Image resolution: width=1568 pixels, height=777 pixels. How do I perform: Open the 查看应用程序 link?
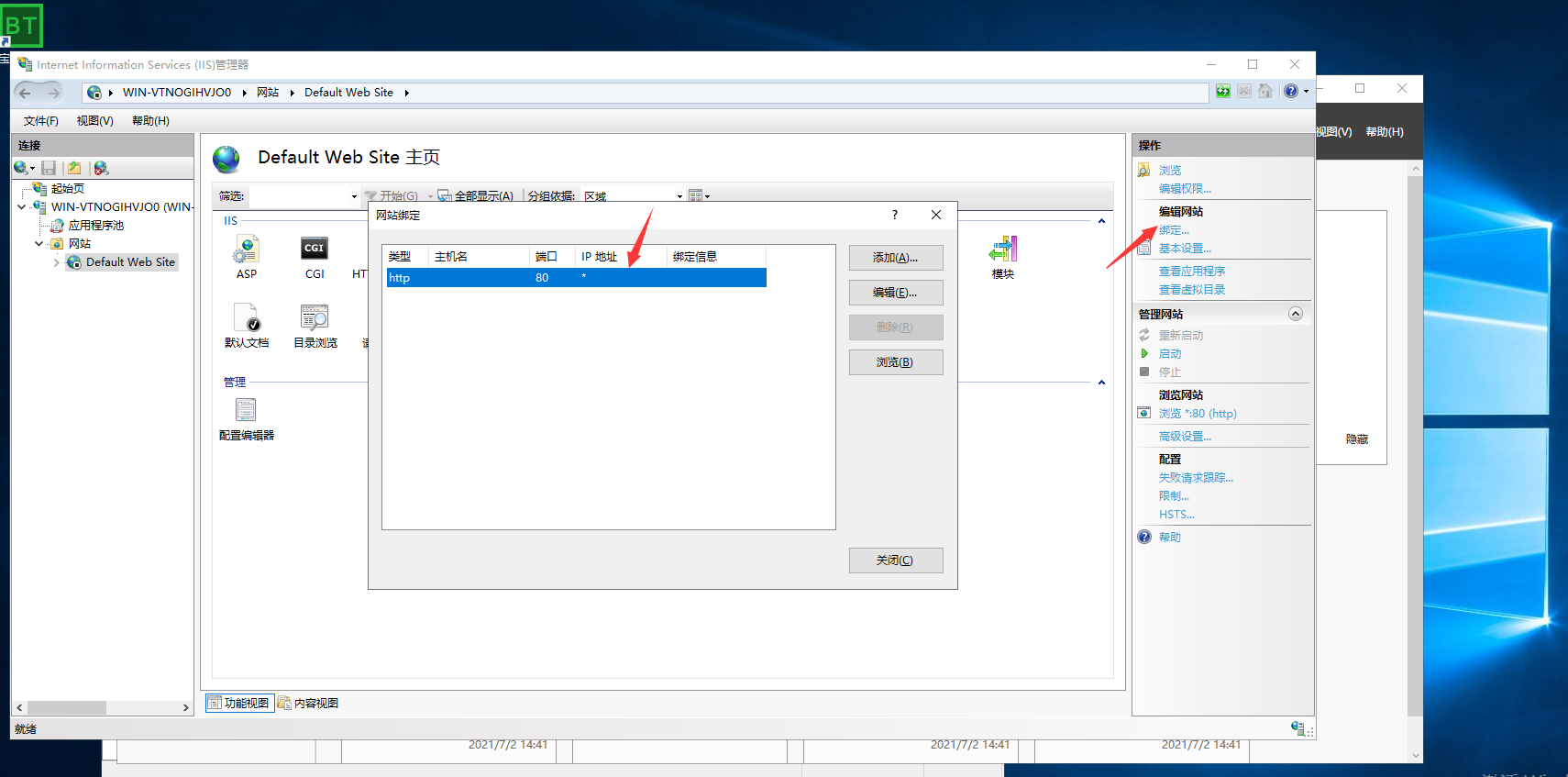1192,272
